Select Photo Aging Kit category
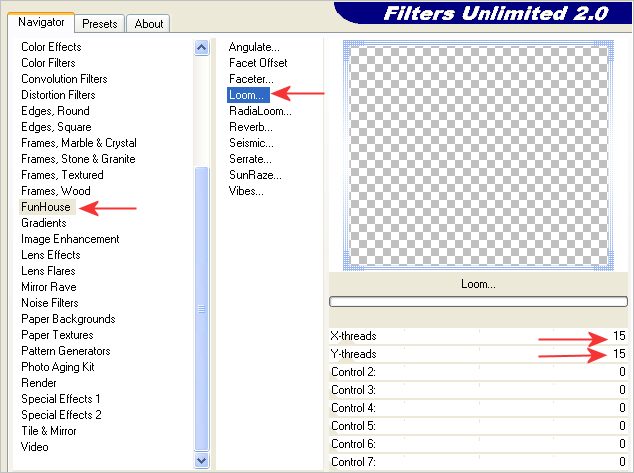The height and width of the screenshot is (473, 634). [x=58, y=367]
